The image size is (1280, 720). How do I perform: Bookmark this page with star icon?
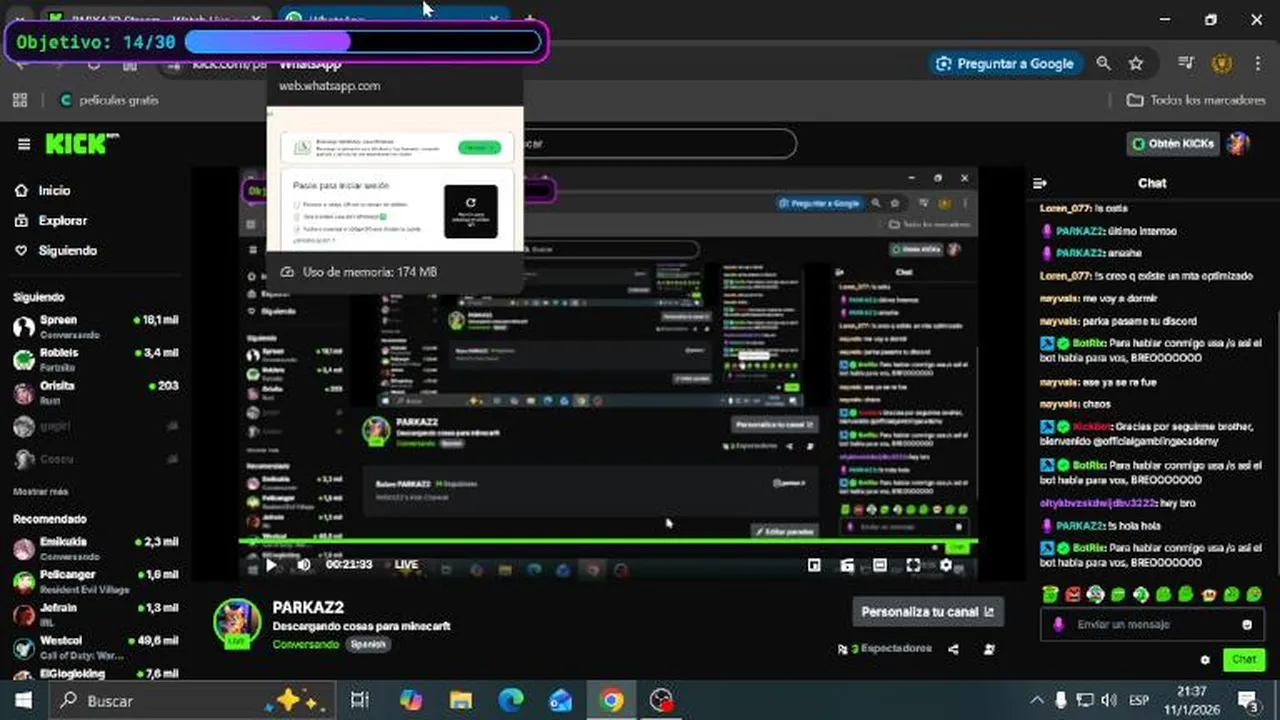coord(1136,63)
